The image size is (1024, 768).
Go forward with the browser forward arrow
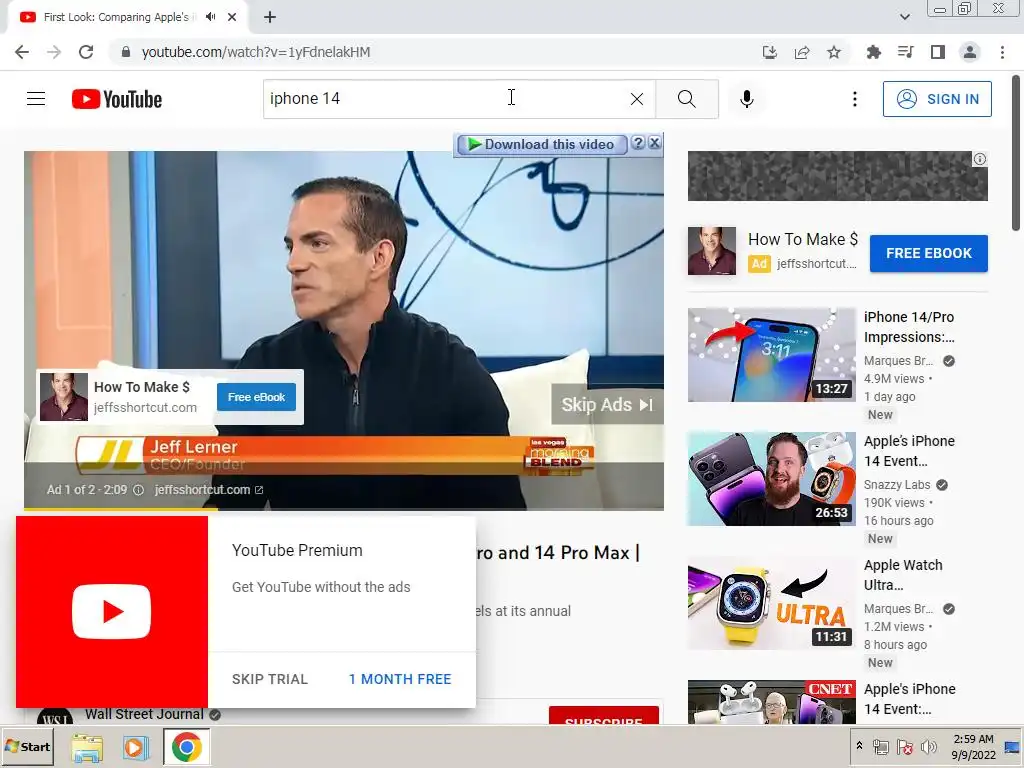(x=54, y=52)
